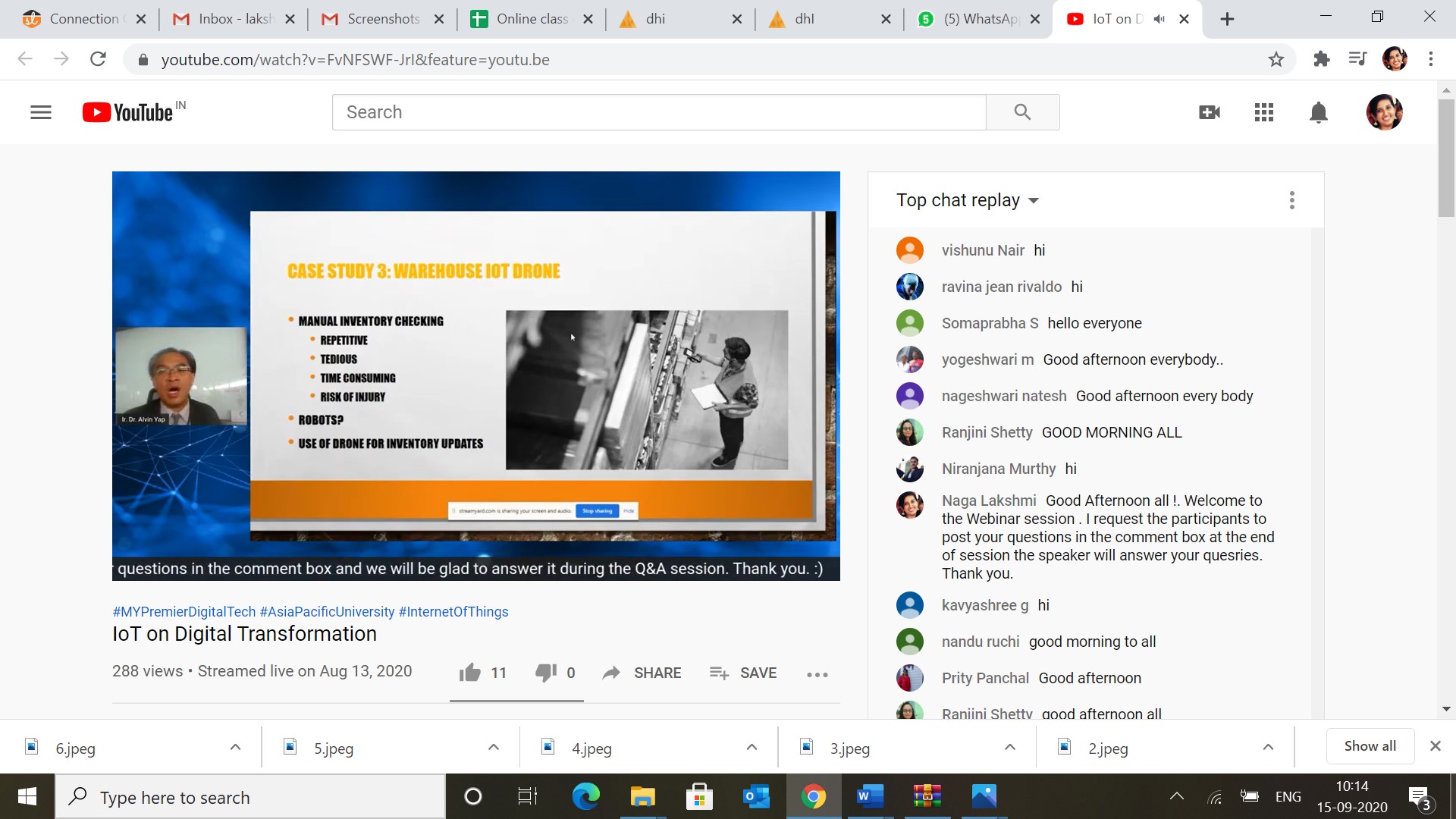Open chat three-dot options menu
The height and width of the screenshot is (819, 1456).
click(1292, 200)
